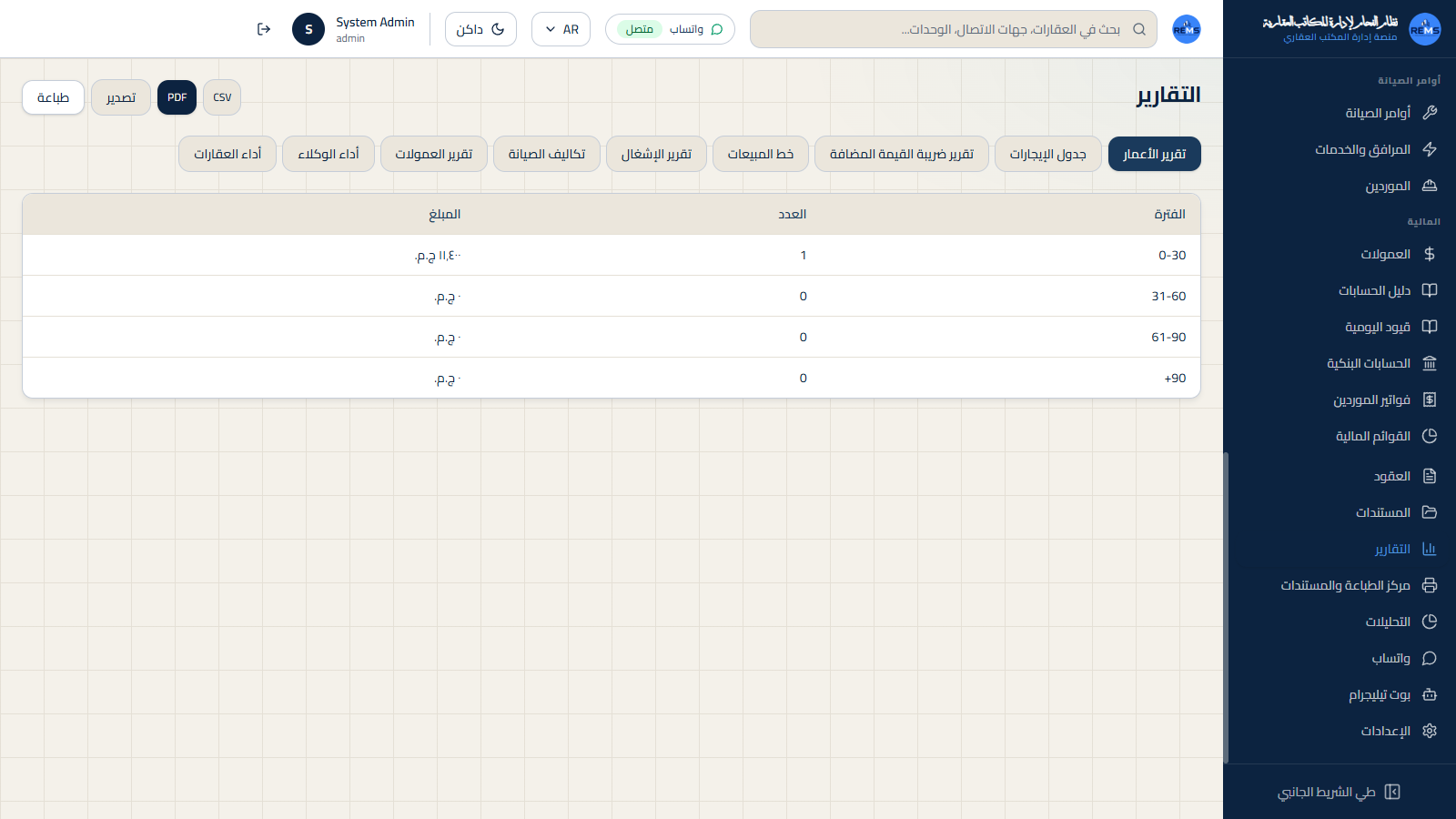Screen dimensions: 1456x819
Task: Open utilities and services lightning icon
Action: [x=1430, y=149]
